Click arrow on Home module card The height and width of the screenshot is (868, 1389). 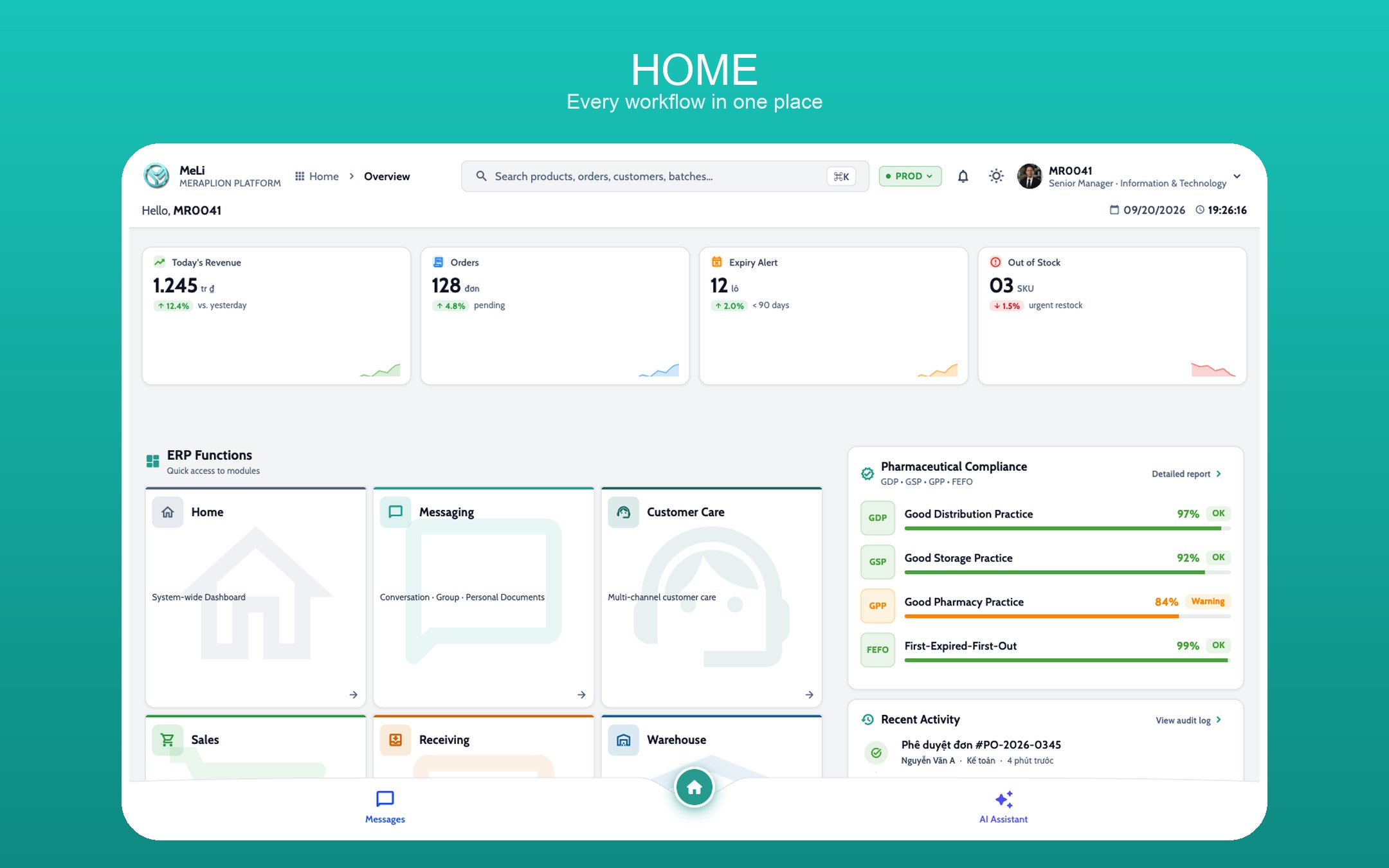coord(353,694)
